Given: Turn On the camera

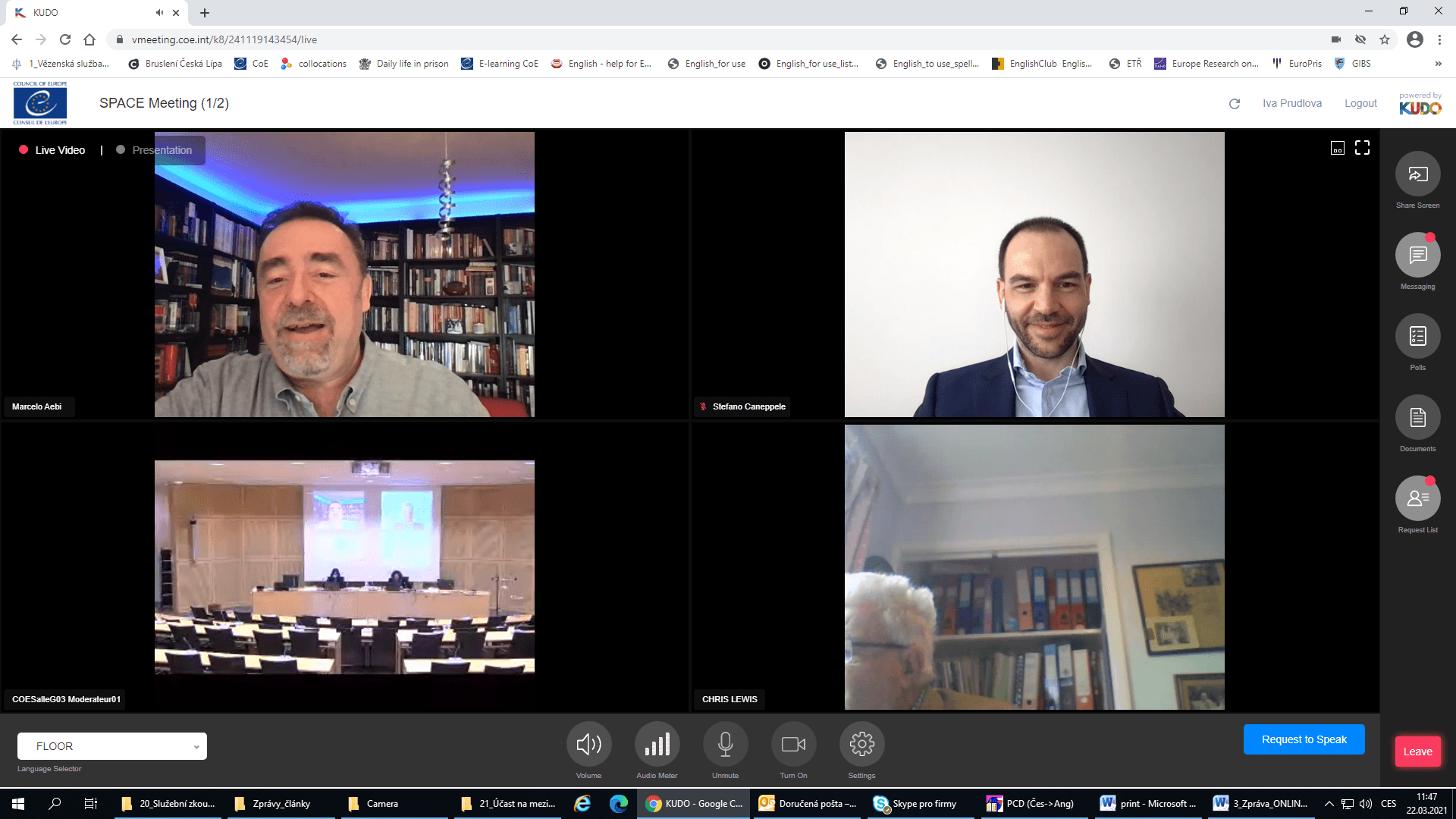Looking at the screenshot, I should 793,744.
